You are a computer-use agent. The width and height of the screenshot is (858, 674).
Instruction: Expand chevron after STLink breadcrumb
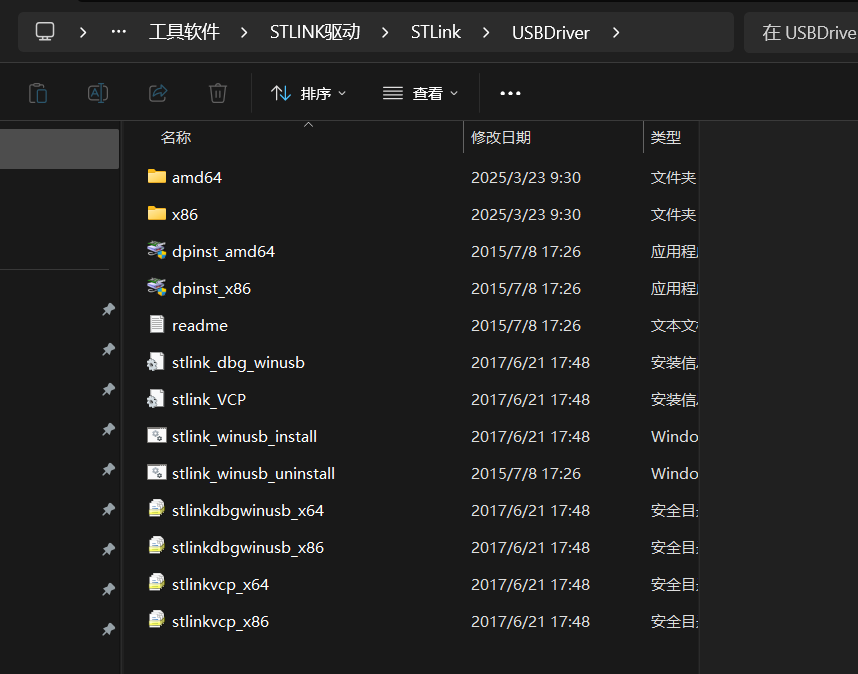pos(486,33)
